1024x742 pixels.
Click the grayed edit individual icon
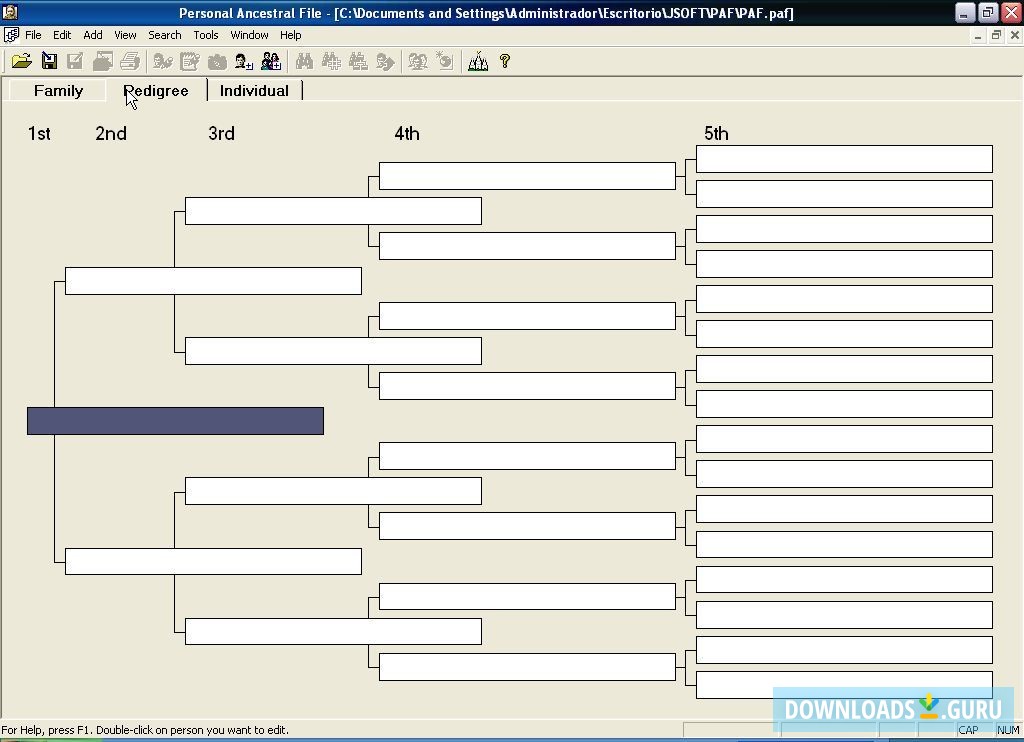point(163,61)
